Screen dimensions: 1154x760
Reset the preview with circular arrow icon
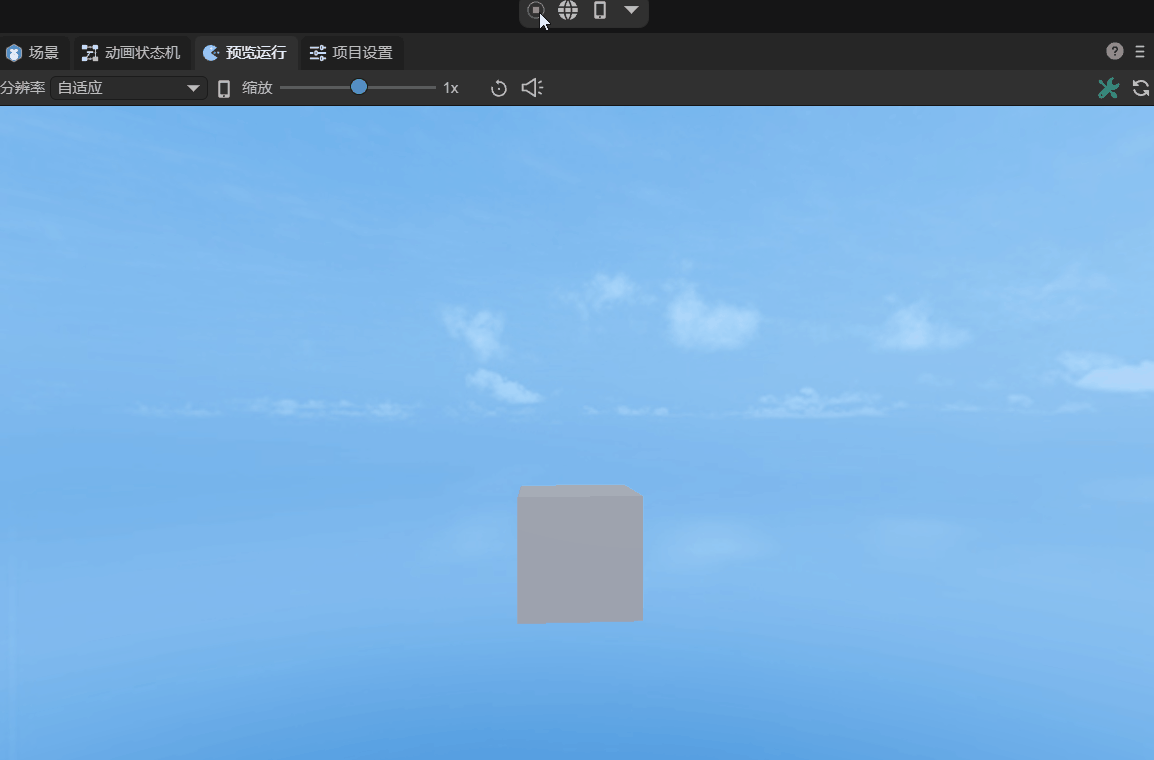coord(499,88)
